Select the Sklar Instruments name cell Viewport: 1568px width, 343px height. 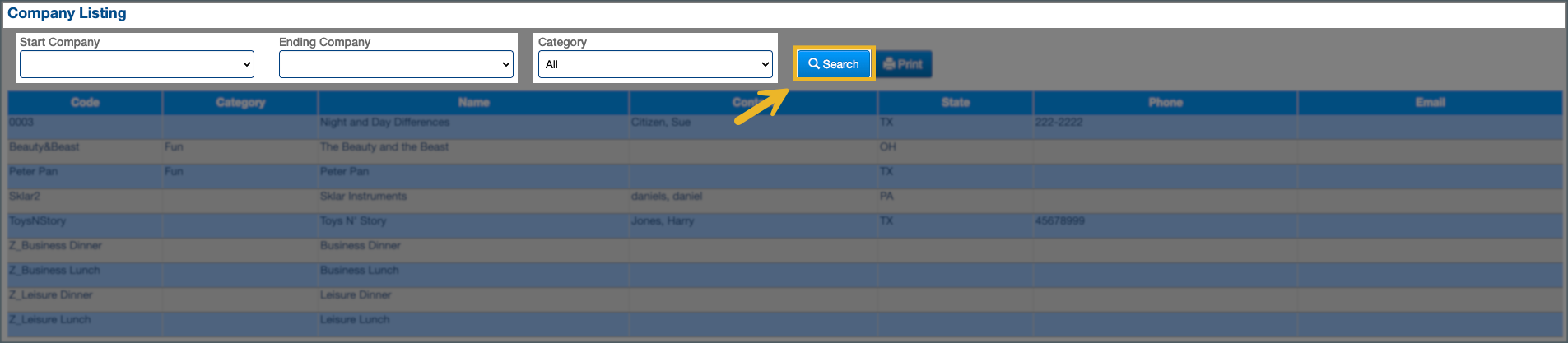(363, 197)
